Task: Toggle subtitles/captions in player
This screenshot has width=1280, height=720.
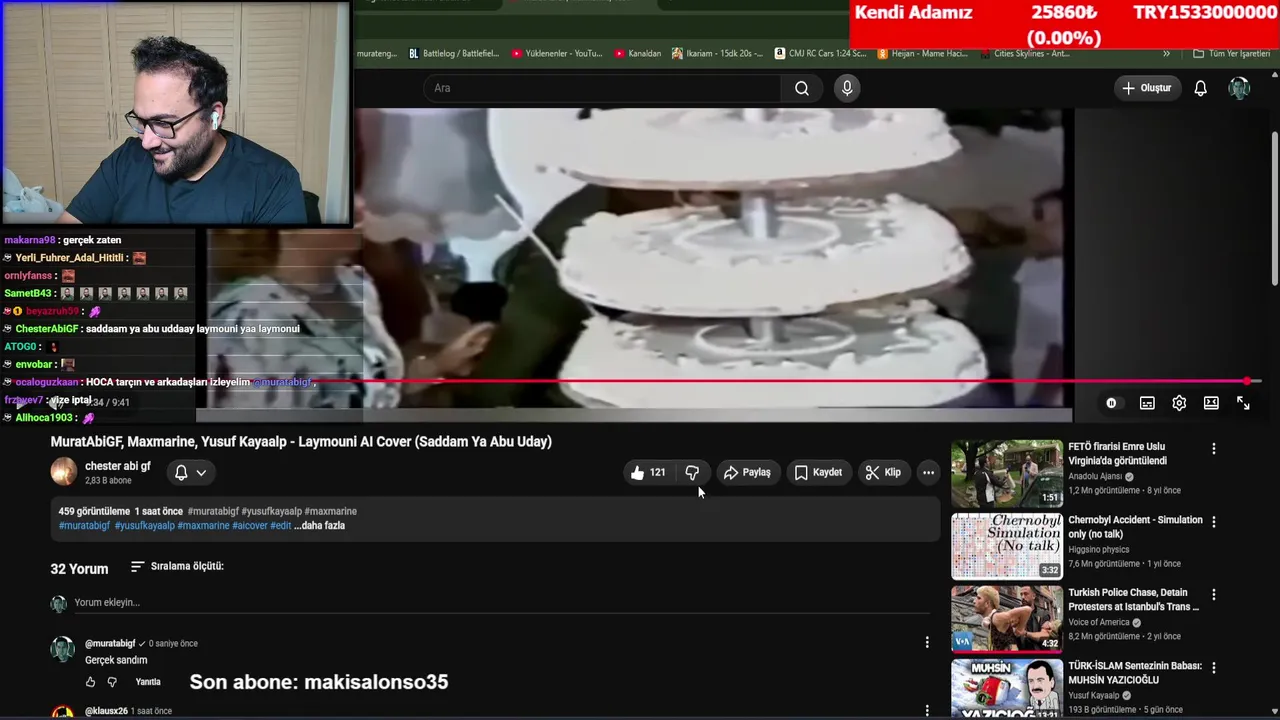Action: (1147, 403)
